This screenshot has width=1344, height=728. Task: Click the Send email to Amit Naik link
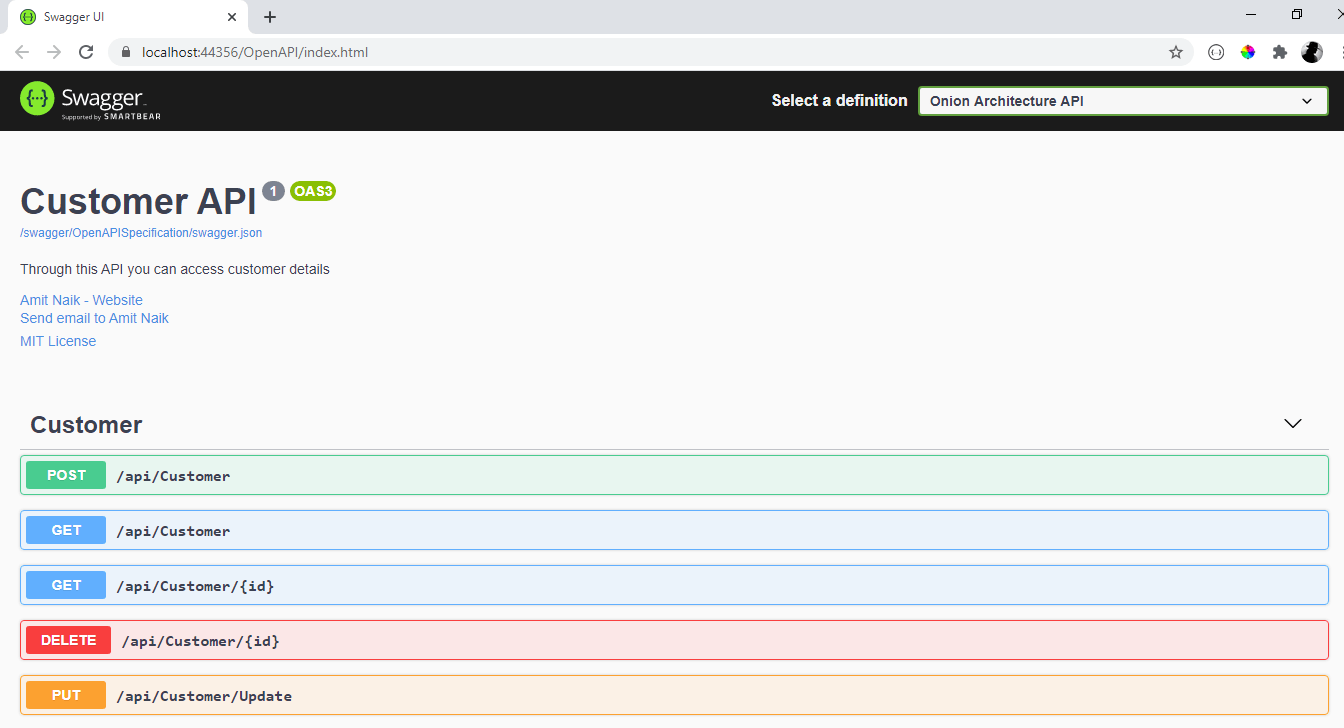[x=94, y=318]
